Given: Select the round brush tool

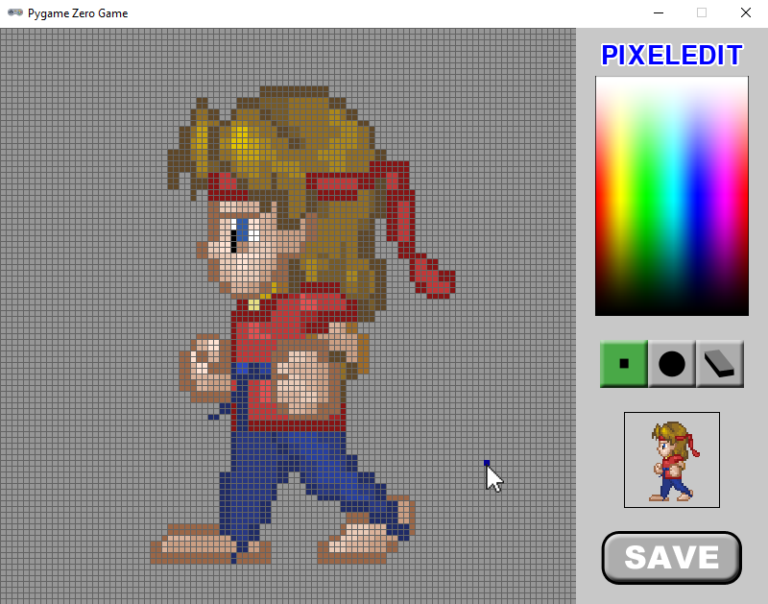Looking at the screenshot, I should 672,364.
